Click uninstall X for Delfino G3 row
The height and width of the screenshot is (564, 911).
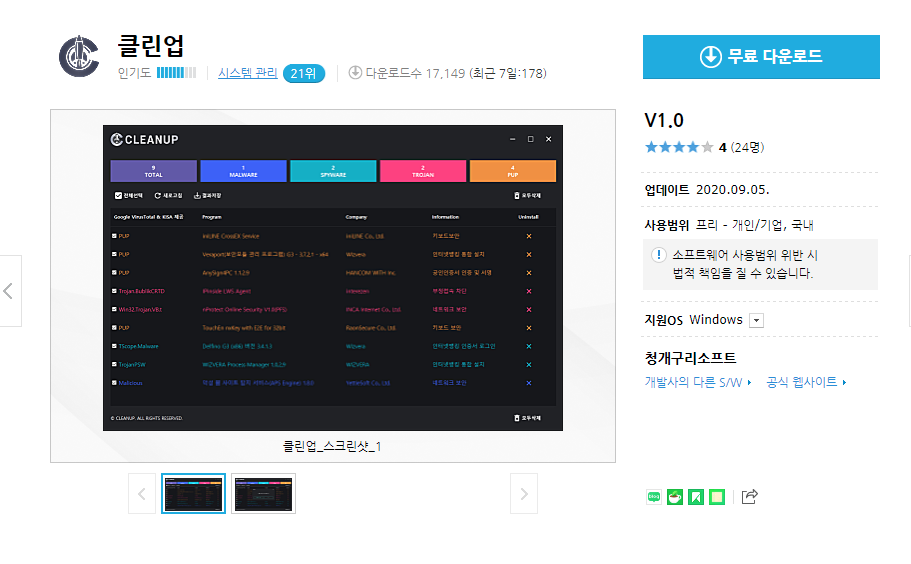tap(529, 346)
